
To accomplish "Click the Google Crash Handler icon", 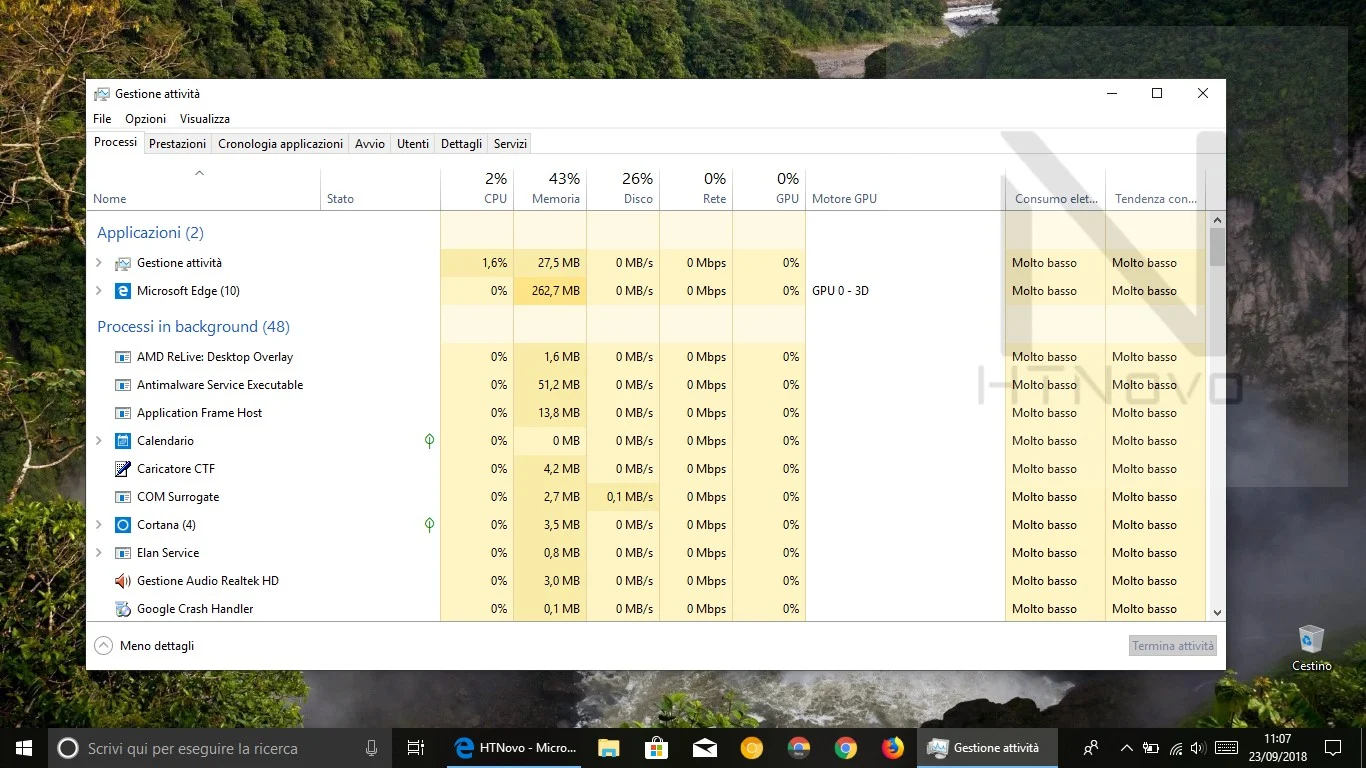I will (123, 609).
